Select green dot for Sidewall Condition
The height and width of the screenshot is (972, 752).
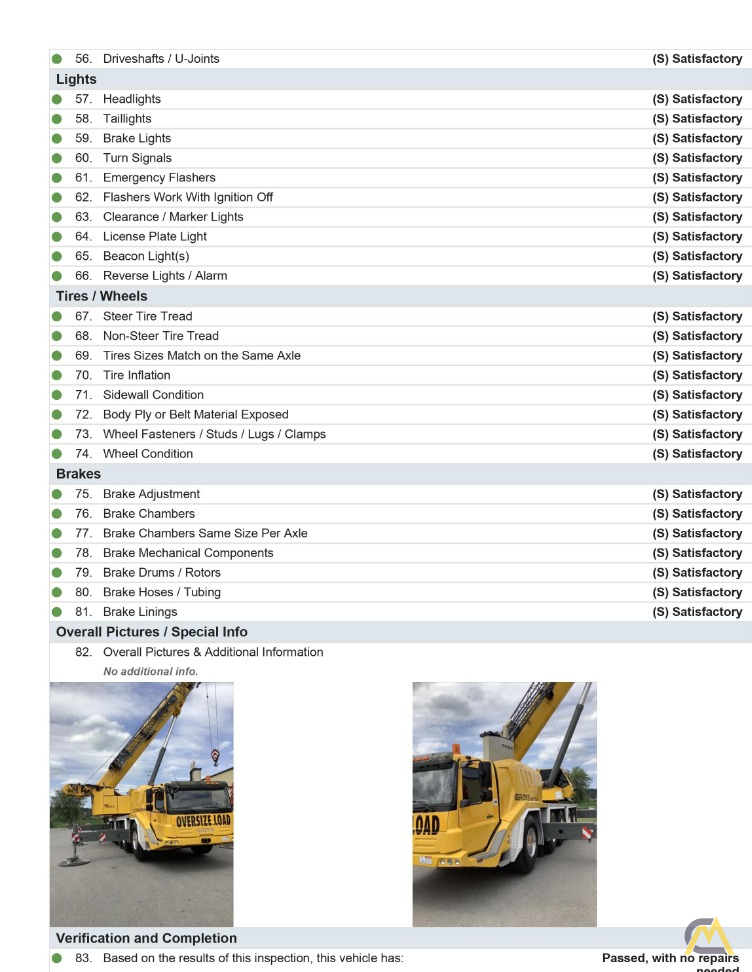[x=57, y=395]
